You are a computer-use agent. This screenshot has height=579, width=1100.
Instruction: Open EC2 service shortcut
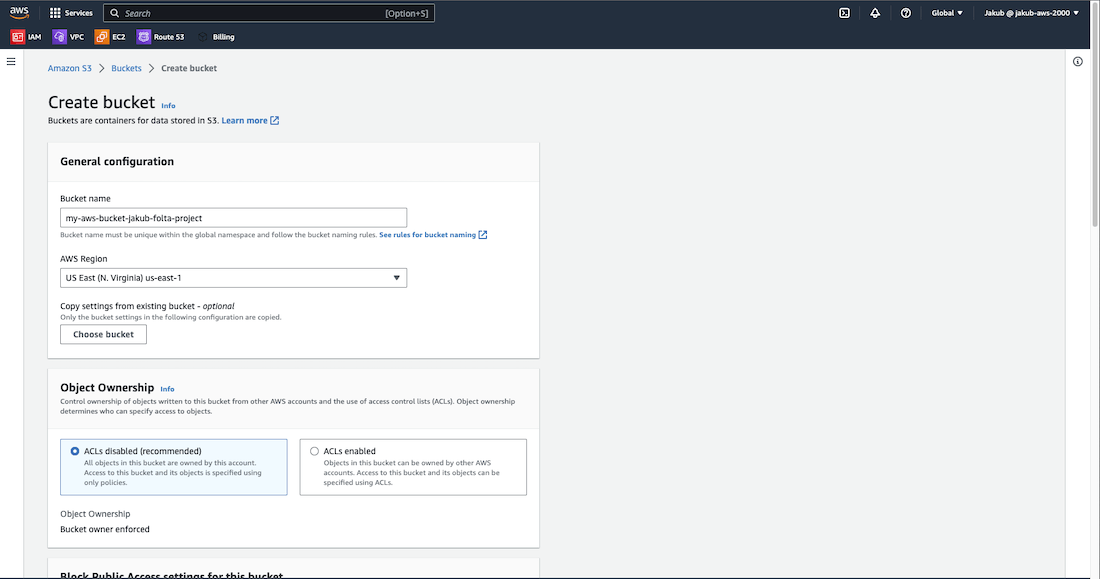(x=110, y=37)
